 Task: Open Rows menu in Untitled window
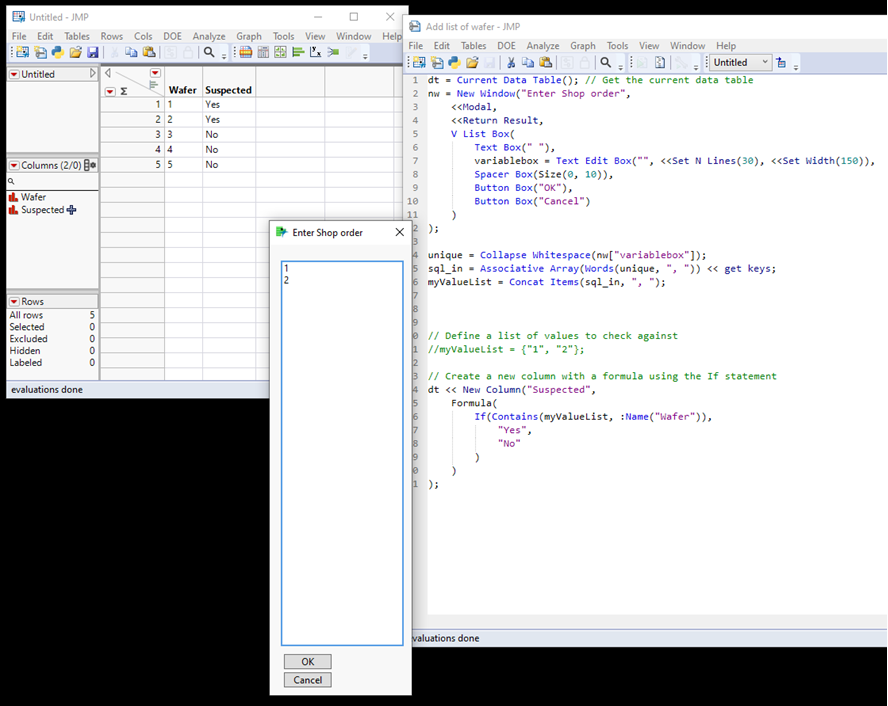click(x=112, y=36)
